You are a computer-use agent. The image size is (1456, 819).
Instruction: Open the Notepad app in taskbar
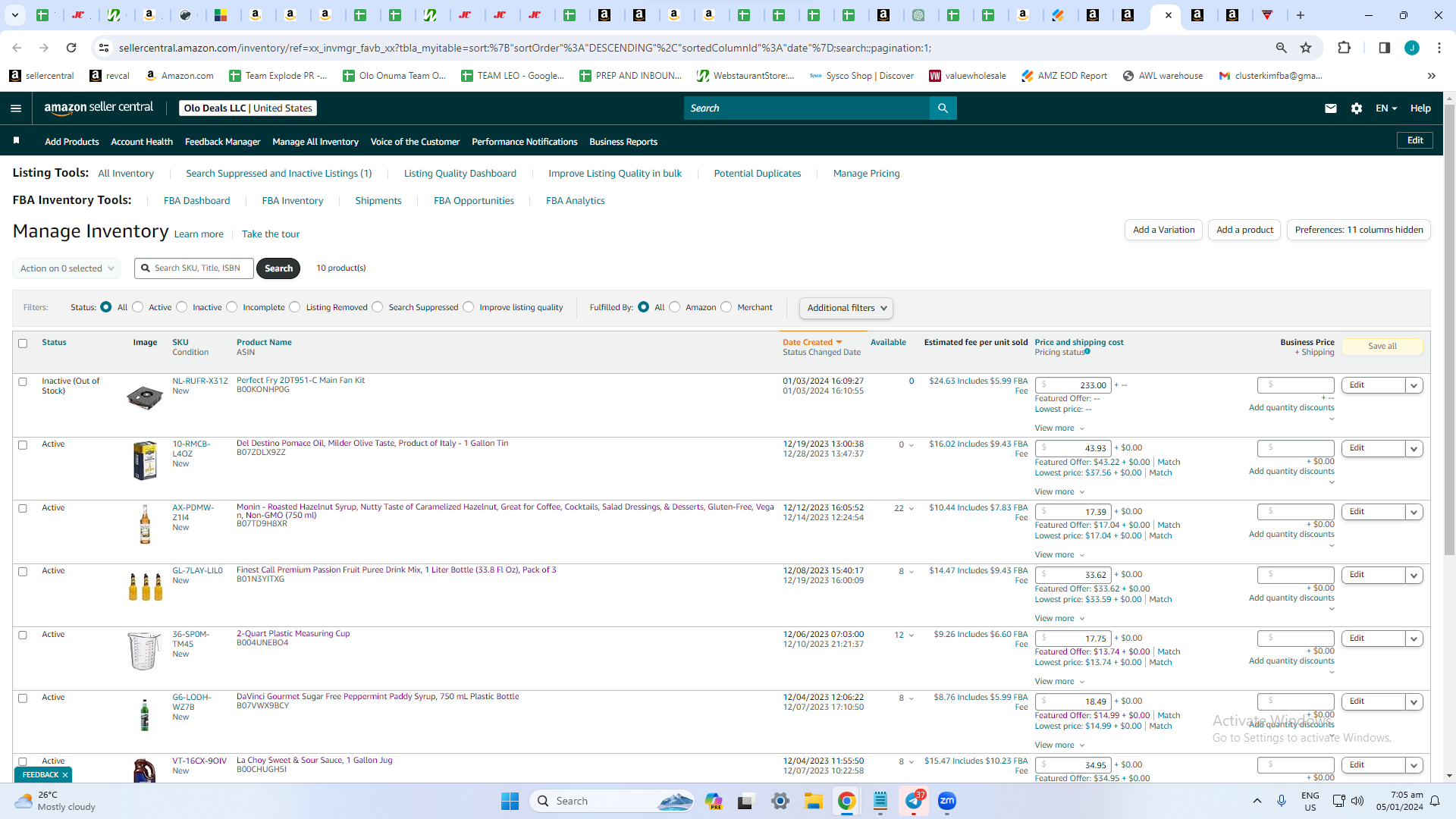coord(880,801)
